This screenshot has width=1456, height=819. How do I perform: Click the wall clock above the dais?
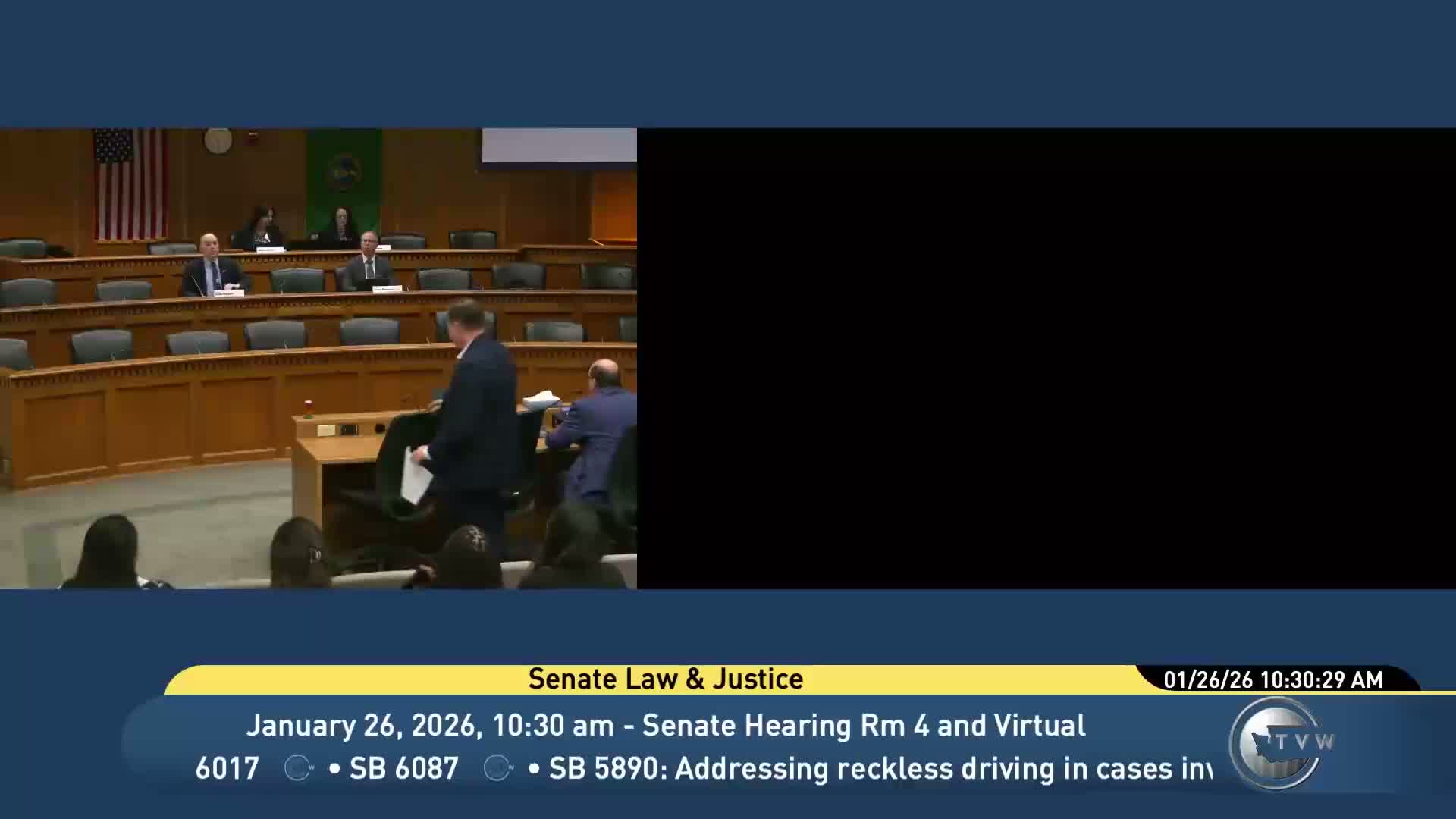218,140
